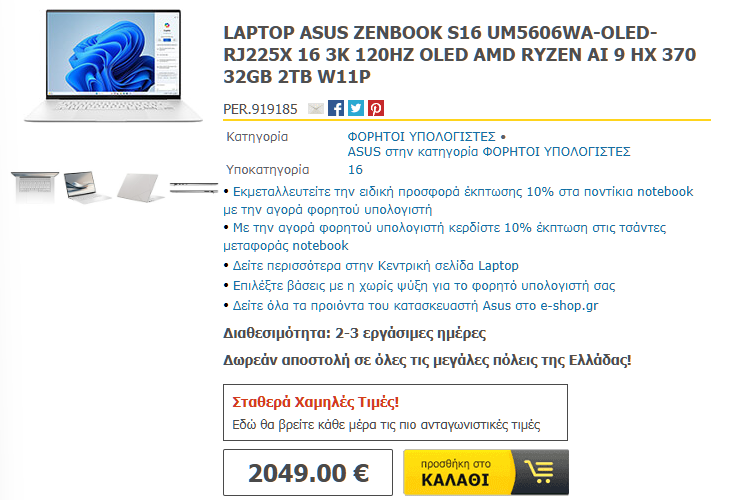Open the laptop cooling stands link
750x500 pixels.
(x=424, y=286)
